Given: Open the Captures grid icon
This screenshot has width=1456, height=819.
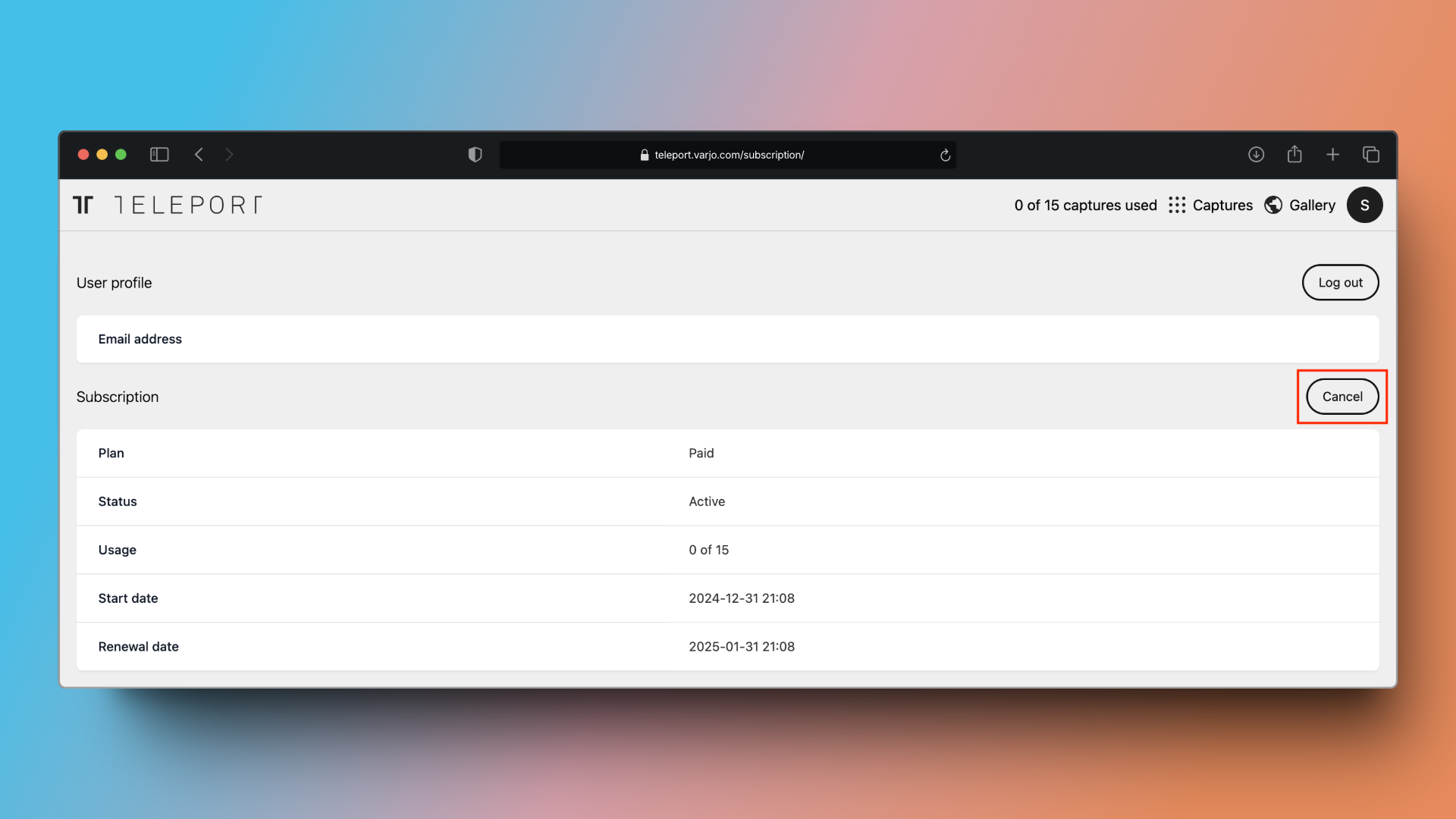Looking at the screenshot, I should click(1176, 205).
